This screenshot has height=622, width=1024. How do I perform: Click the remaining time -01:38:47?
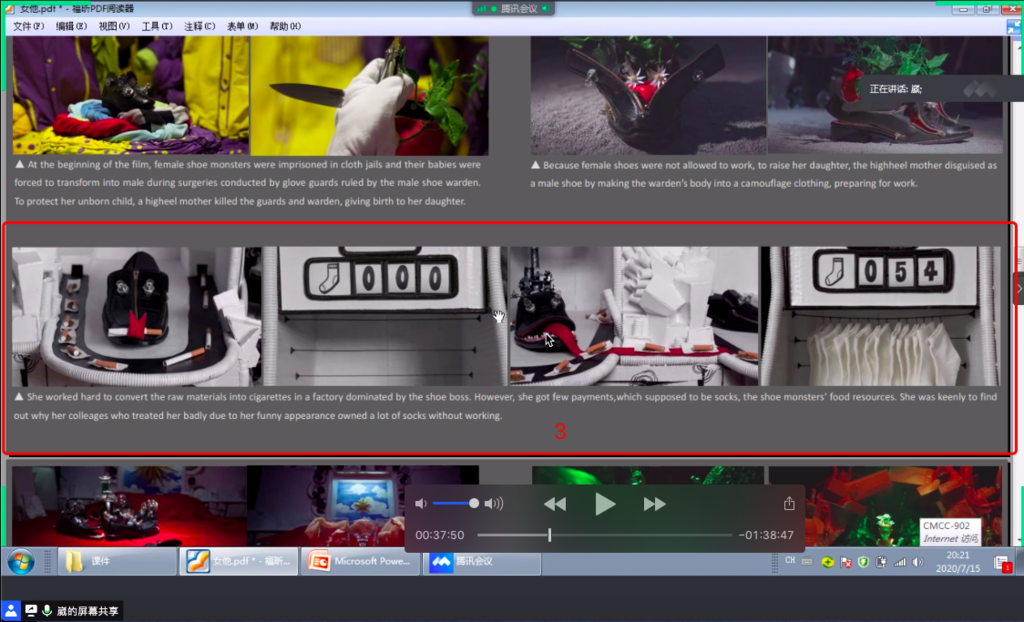766,535
